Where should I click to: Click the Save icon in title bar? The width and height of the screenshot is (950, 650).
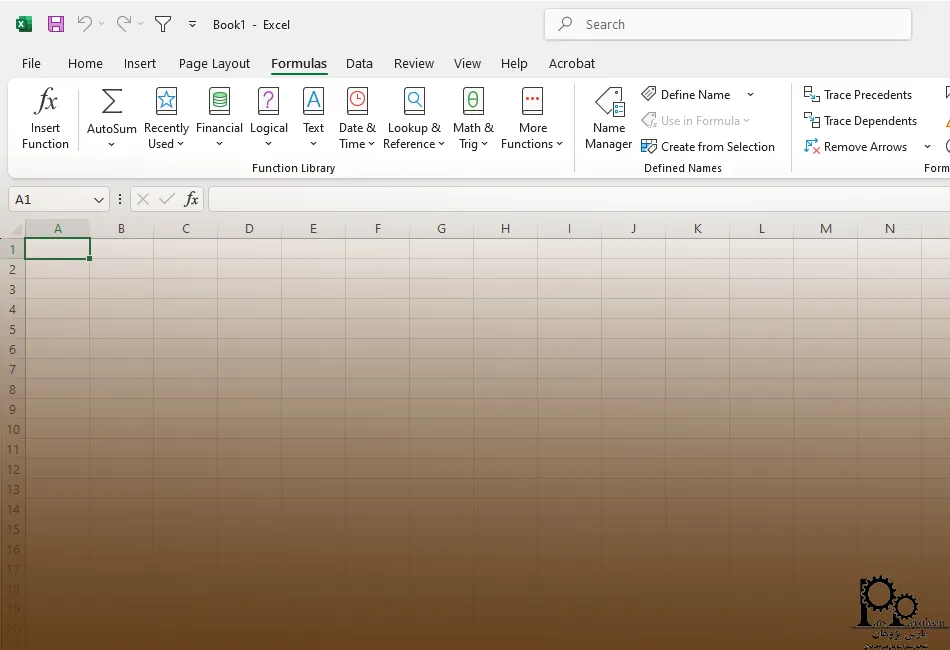tap(56, 24)
